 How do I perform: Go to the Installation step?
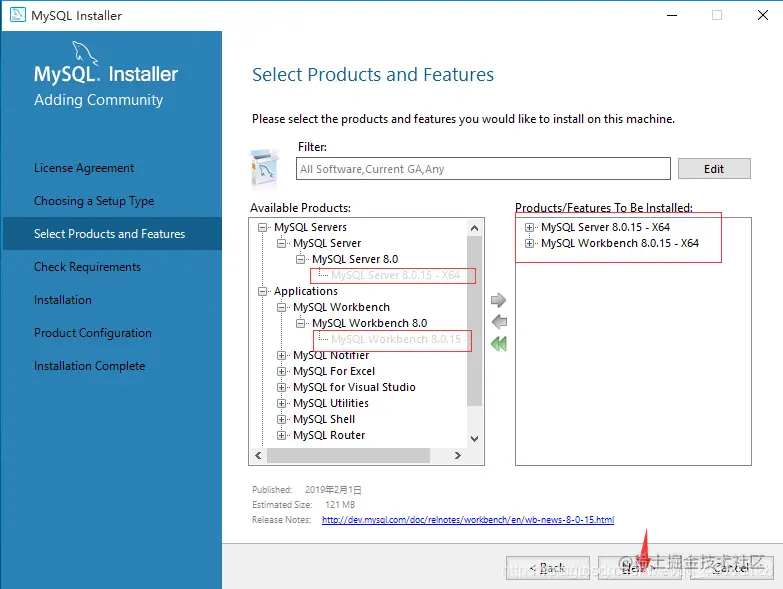[x=63, y=300]
